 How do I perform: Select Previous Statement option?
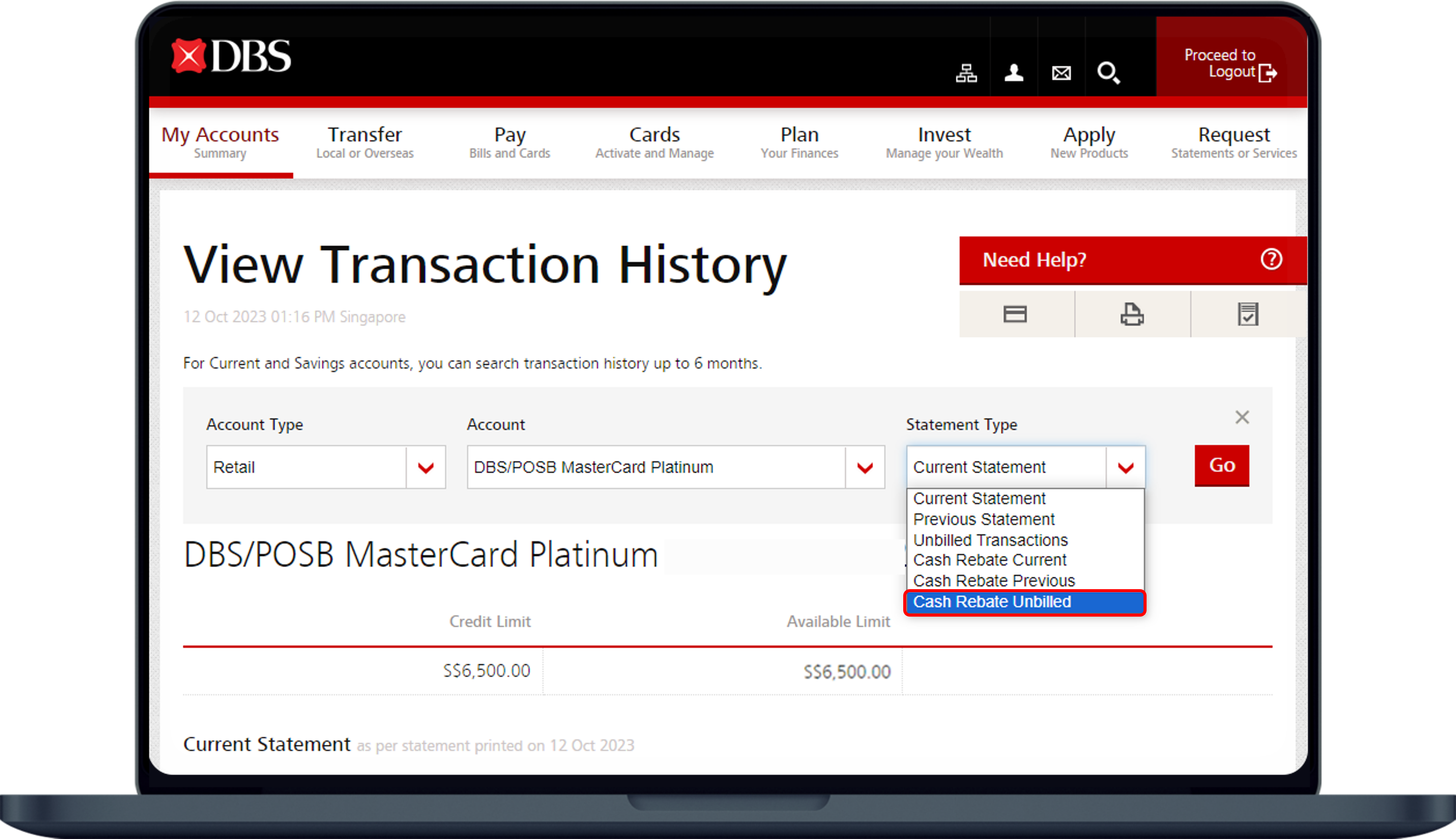pyautogui.click(x=1025, y=519)
